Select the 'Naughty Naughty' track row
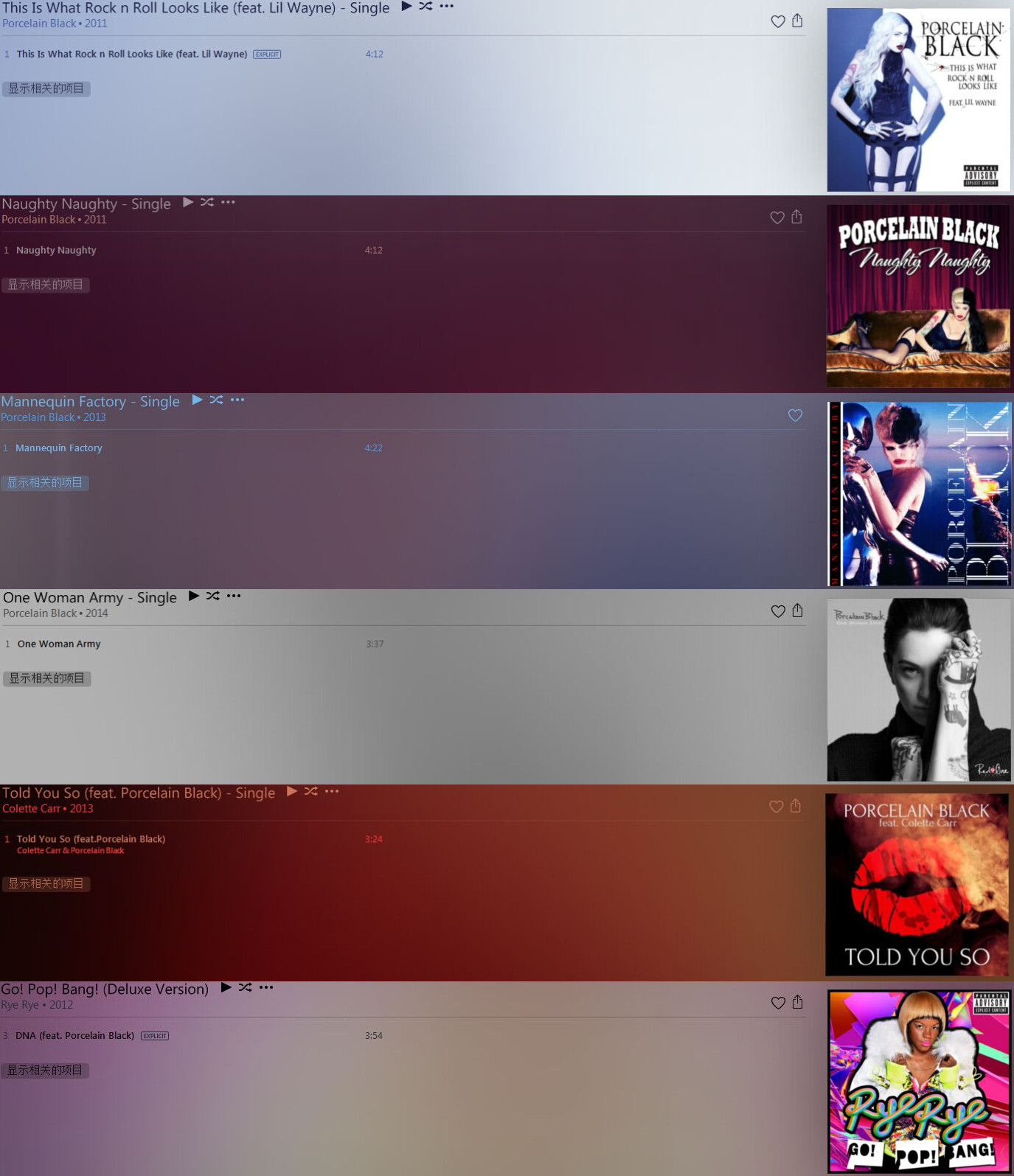The width and height of the screenshot is (1014, 1176). 192,250
